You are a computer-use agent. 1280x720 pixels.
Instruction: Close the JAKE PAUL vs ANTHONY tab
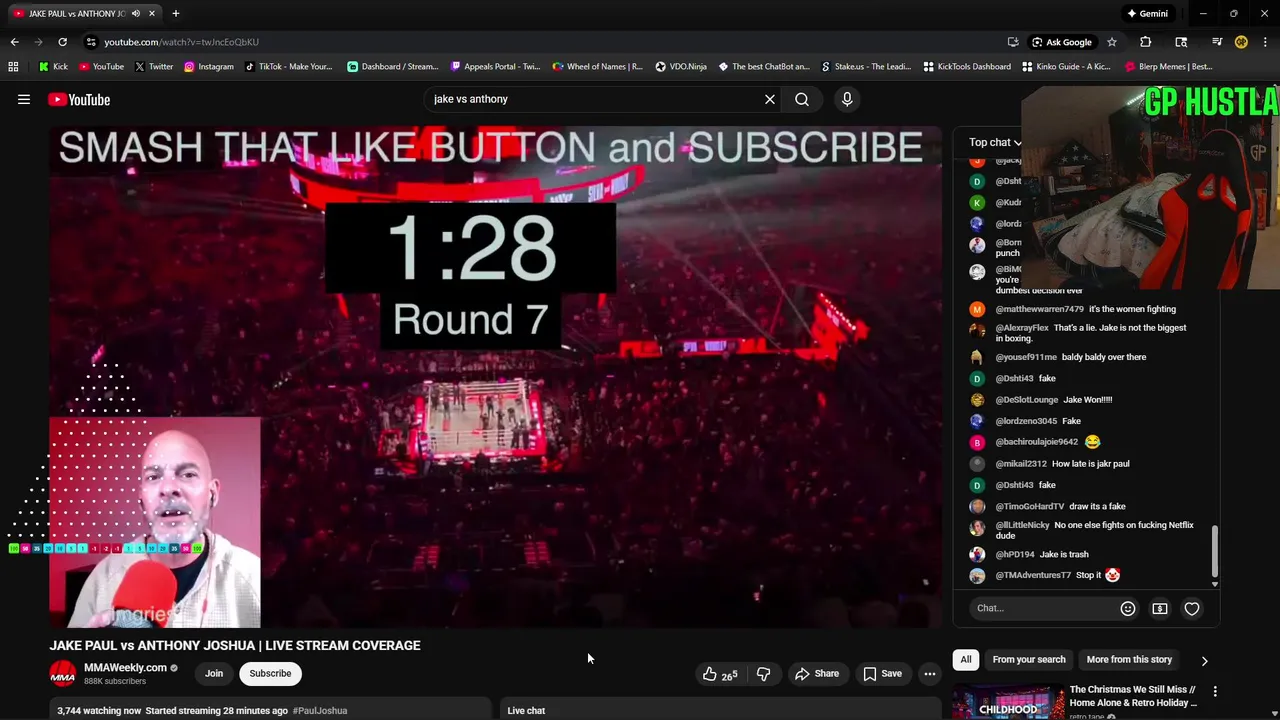click(x=152, y=14)
